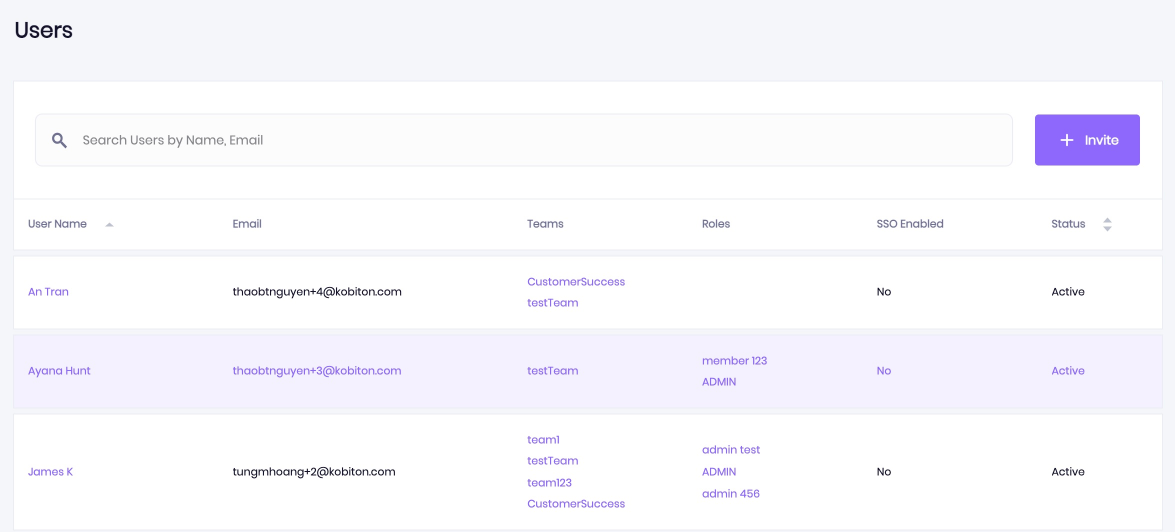Click Active status in Ayana Hunt row
1175x532 pixels.
pyautogui.click(x=1068, y=370)
